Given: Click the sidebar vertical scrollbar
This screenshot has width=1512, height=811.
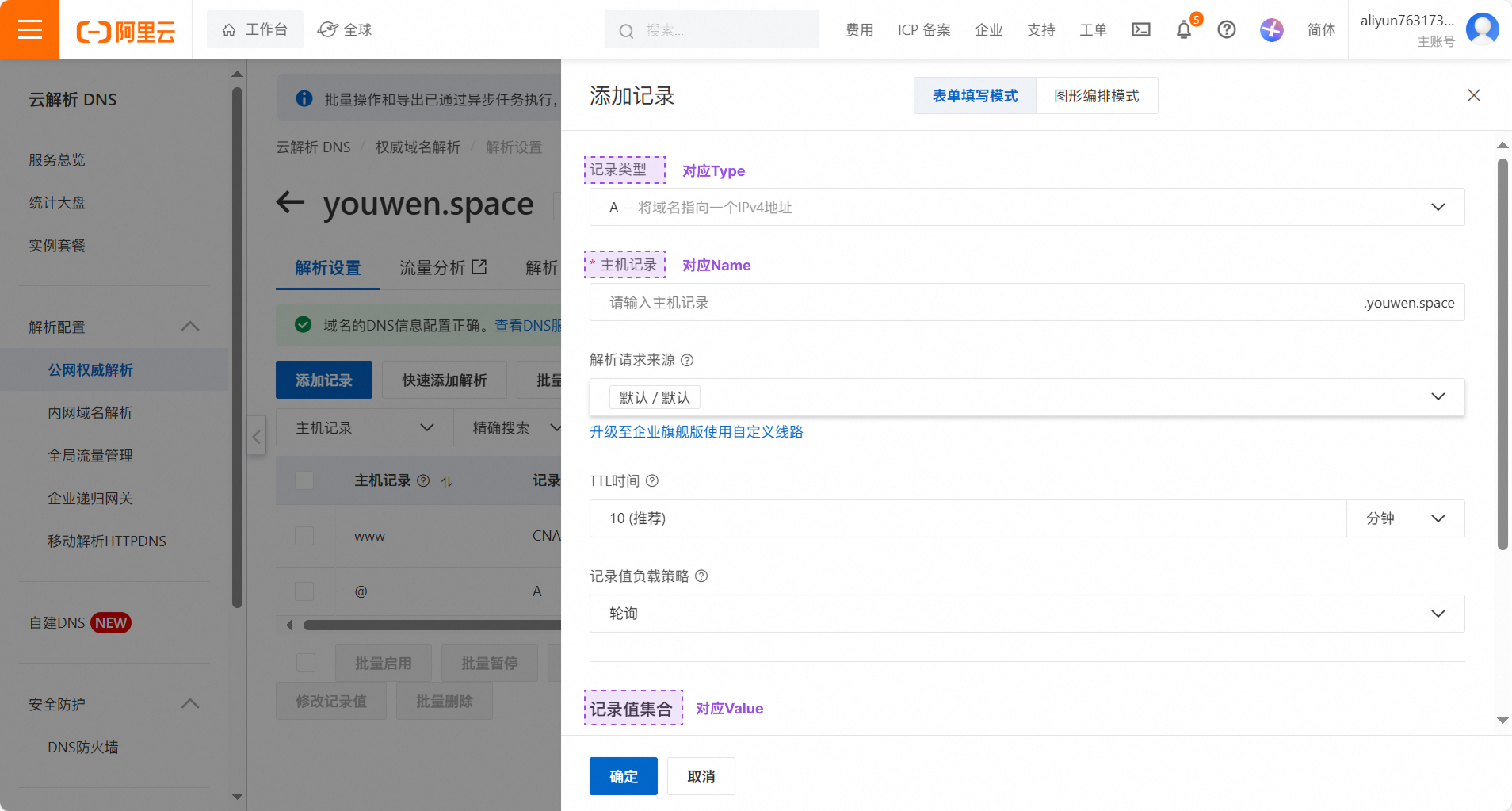Looking at the screenshot, I should 237,347.
